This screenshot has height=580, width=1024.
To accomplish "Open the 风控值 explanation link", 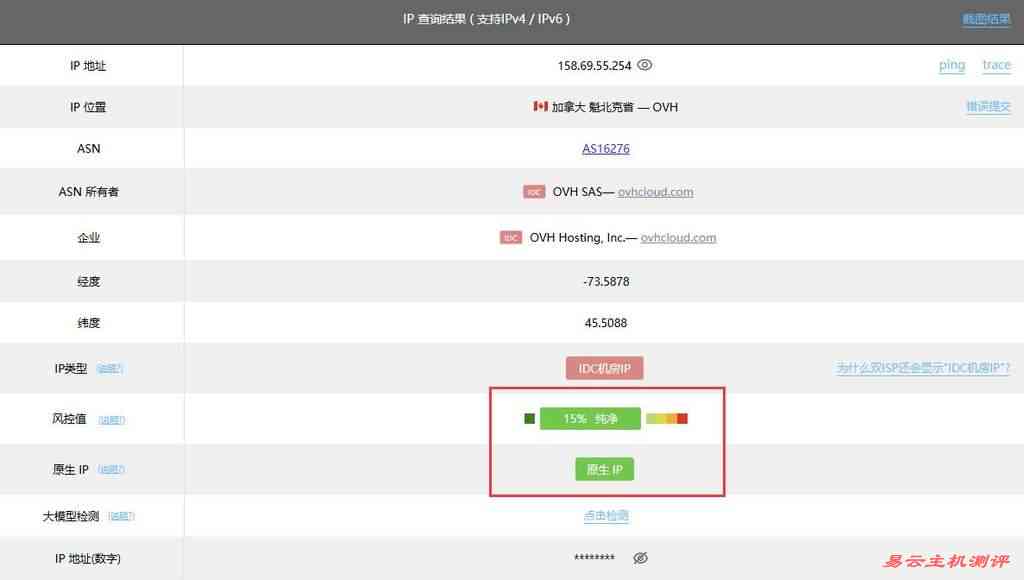I will point(112,419).
